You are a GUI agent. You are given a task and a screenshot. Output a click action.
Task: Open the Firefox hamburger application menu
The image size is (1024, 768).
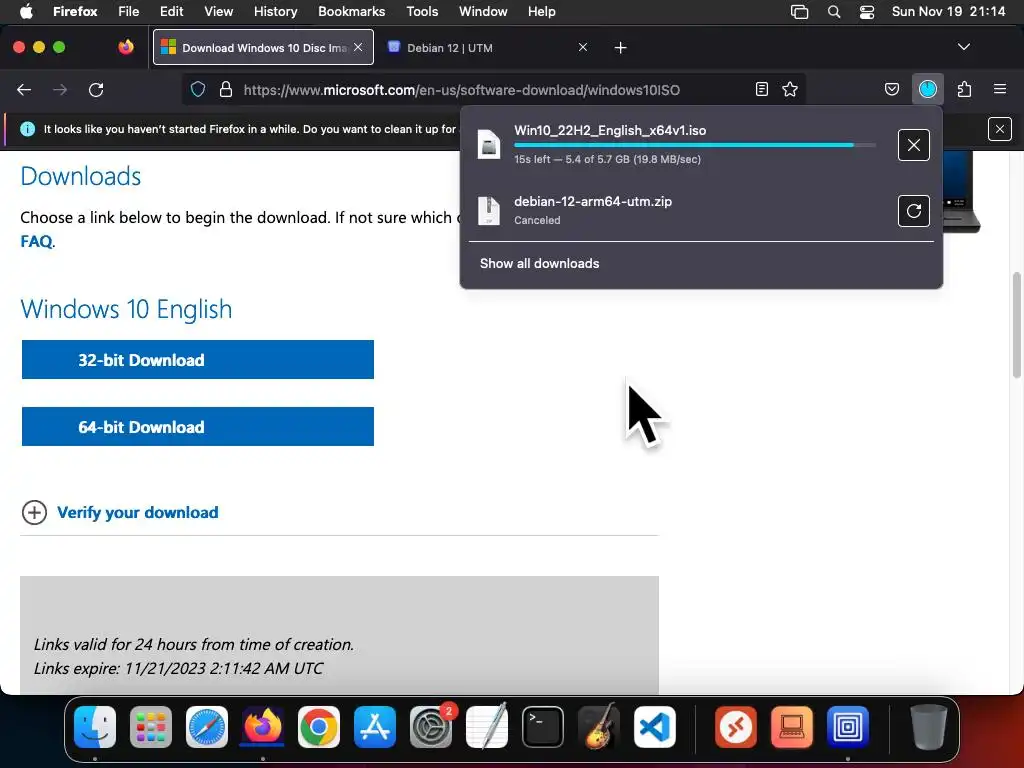tap(1000, 89)
